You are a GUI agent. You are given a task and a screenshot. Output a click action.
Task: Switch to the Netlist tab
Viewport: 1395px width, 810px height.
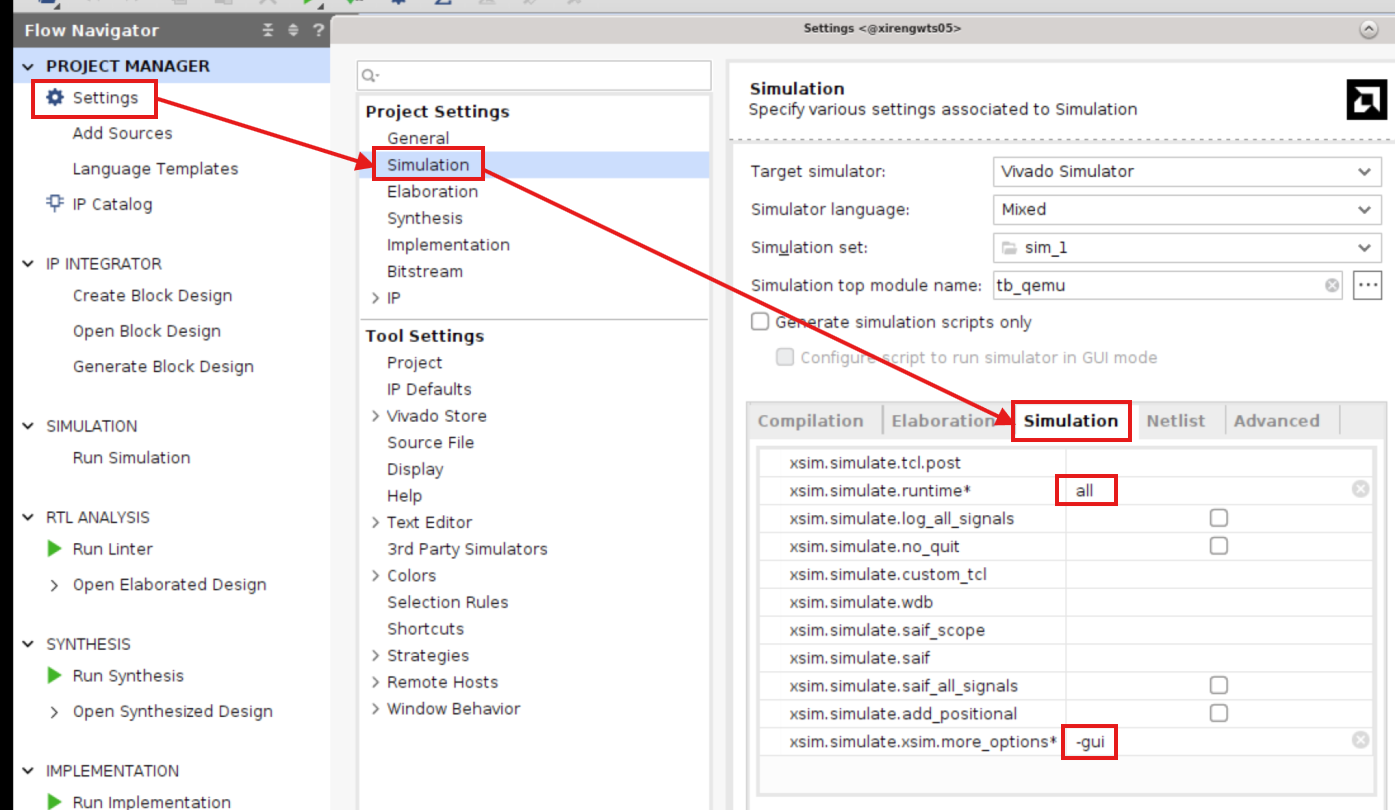point(1177,420)
